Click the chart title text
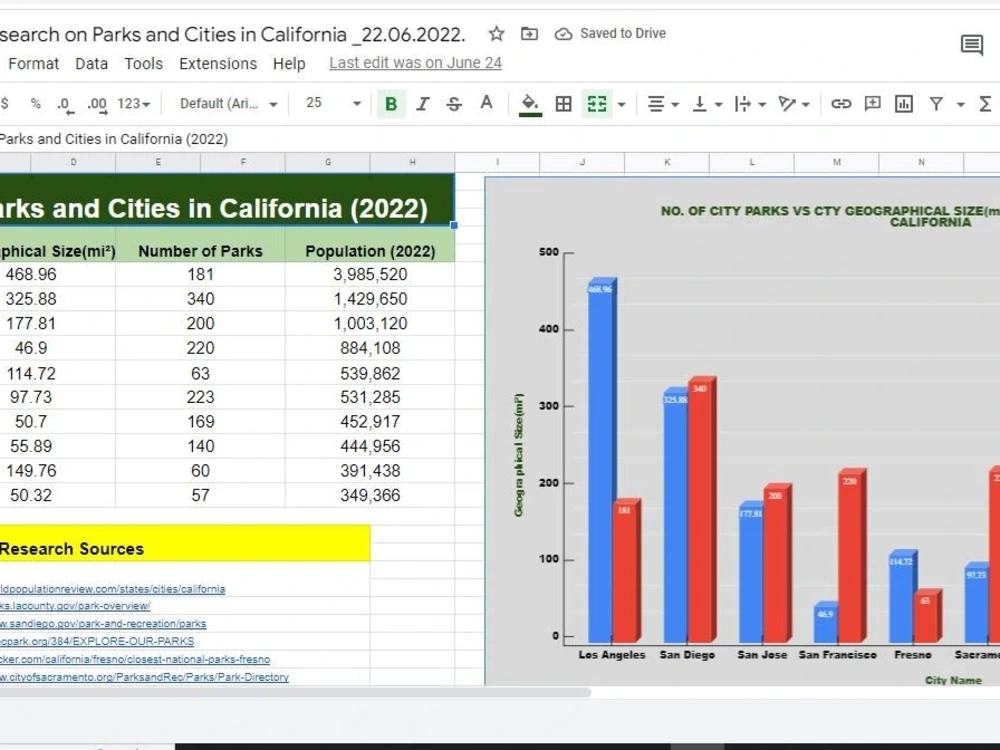The image size is (1000, 750). (830, 216)
